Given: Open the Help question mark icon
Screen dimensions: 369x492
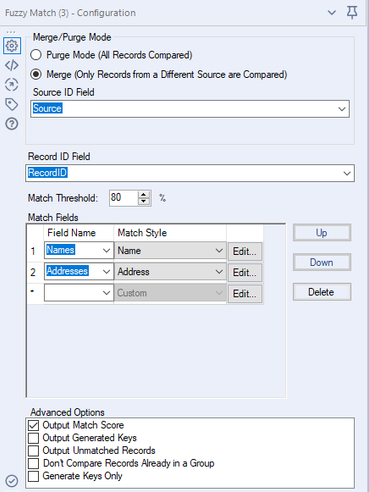Looking at the screenshot, I should 12,124.
